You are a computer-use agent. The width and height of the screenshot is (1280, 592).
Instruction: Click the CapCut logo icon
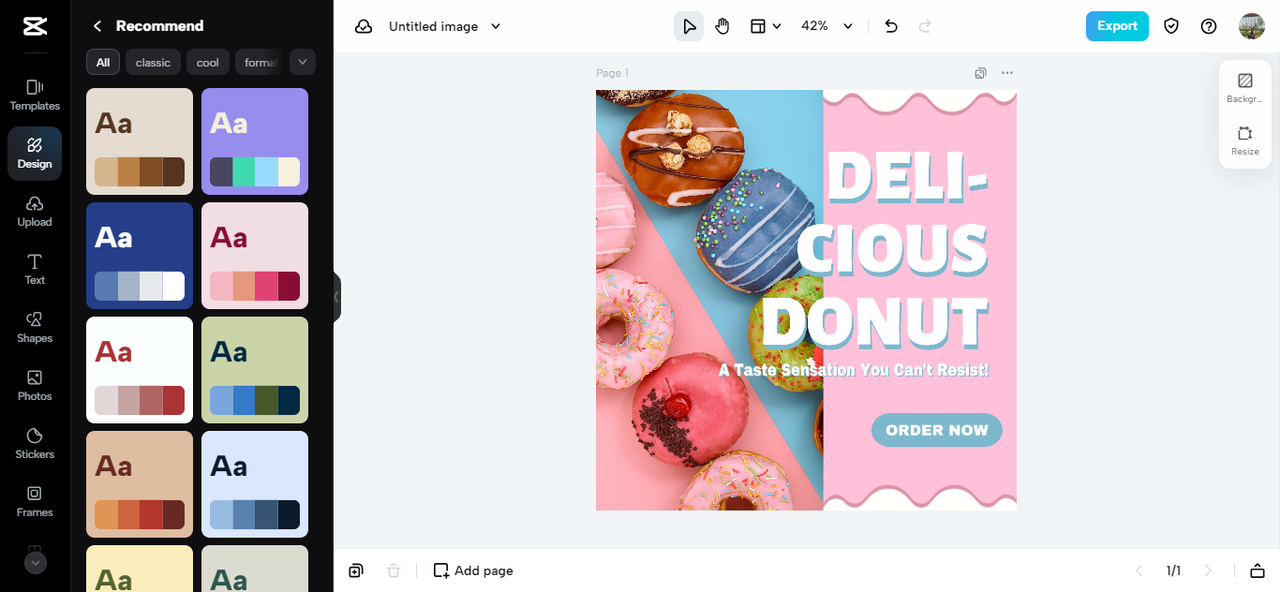[35, 27]
